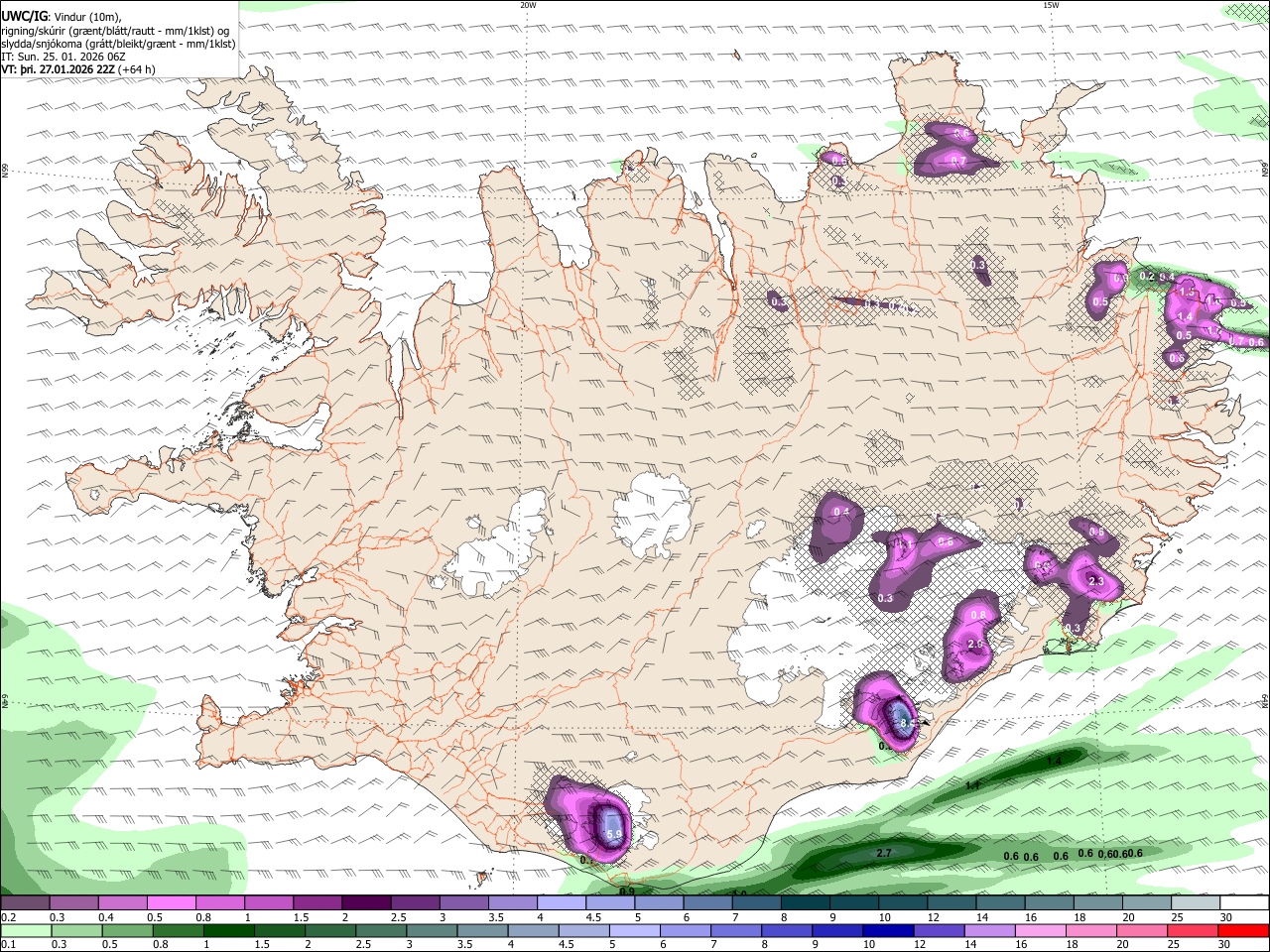Click the 'IT: Sun. 25. 01. 2026 06Z' line
Viewport: 1270px width, 952px height.
63,57
